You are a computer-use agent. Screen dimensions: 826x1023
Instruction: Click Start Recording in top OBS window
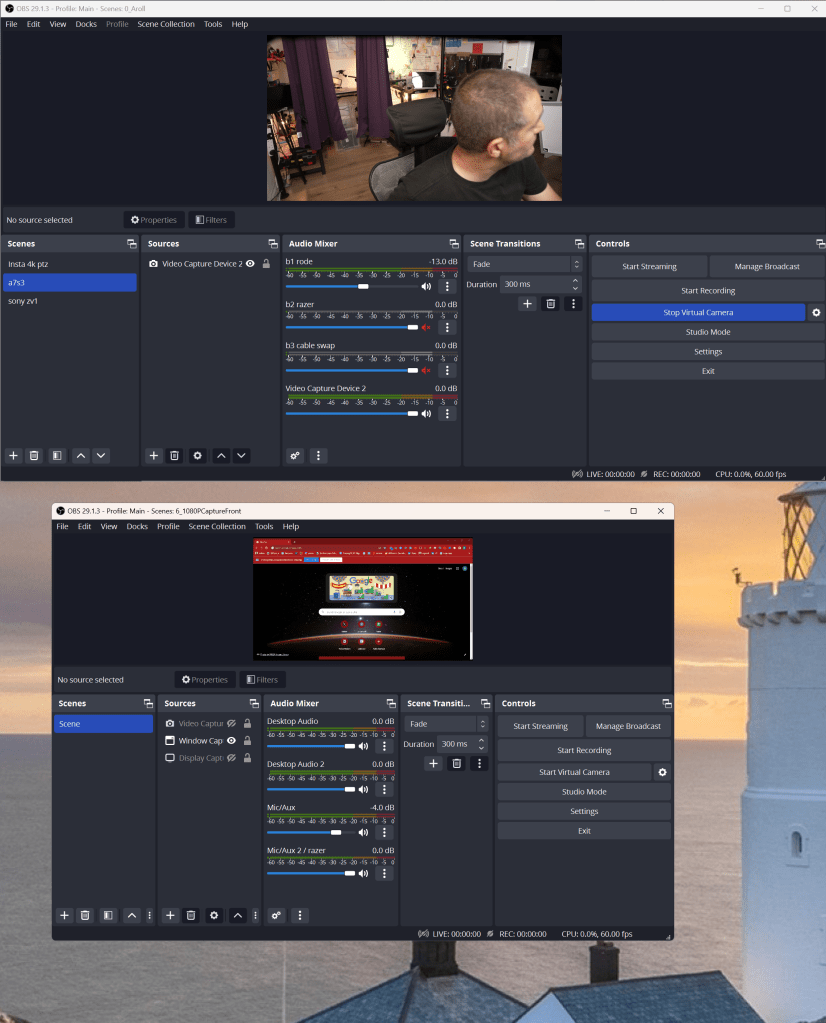click(x=708, y=291)
